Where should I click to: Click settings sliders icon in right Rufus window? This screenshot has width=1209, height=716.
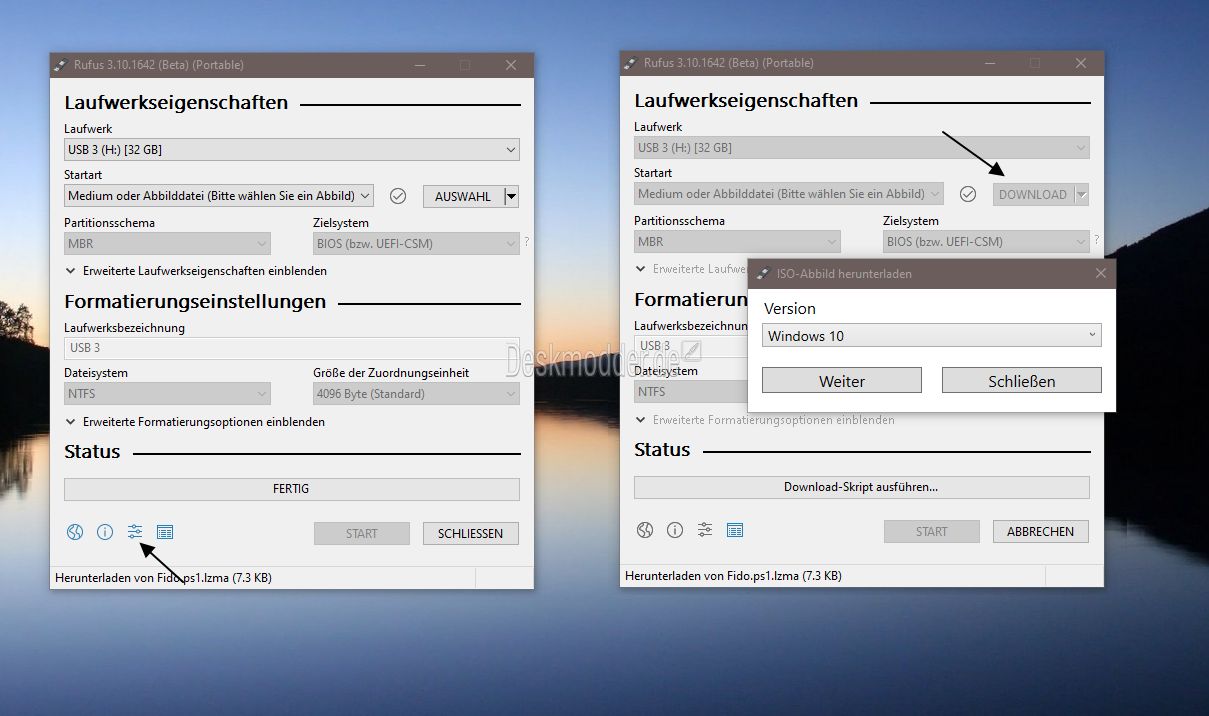pyautogui.click(x=705, y=530)
